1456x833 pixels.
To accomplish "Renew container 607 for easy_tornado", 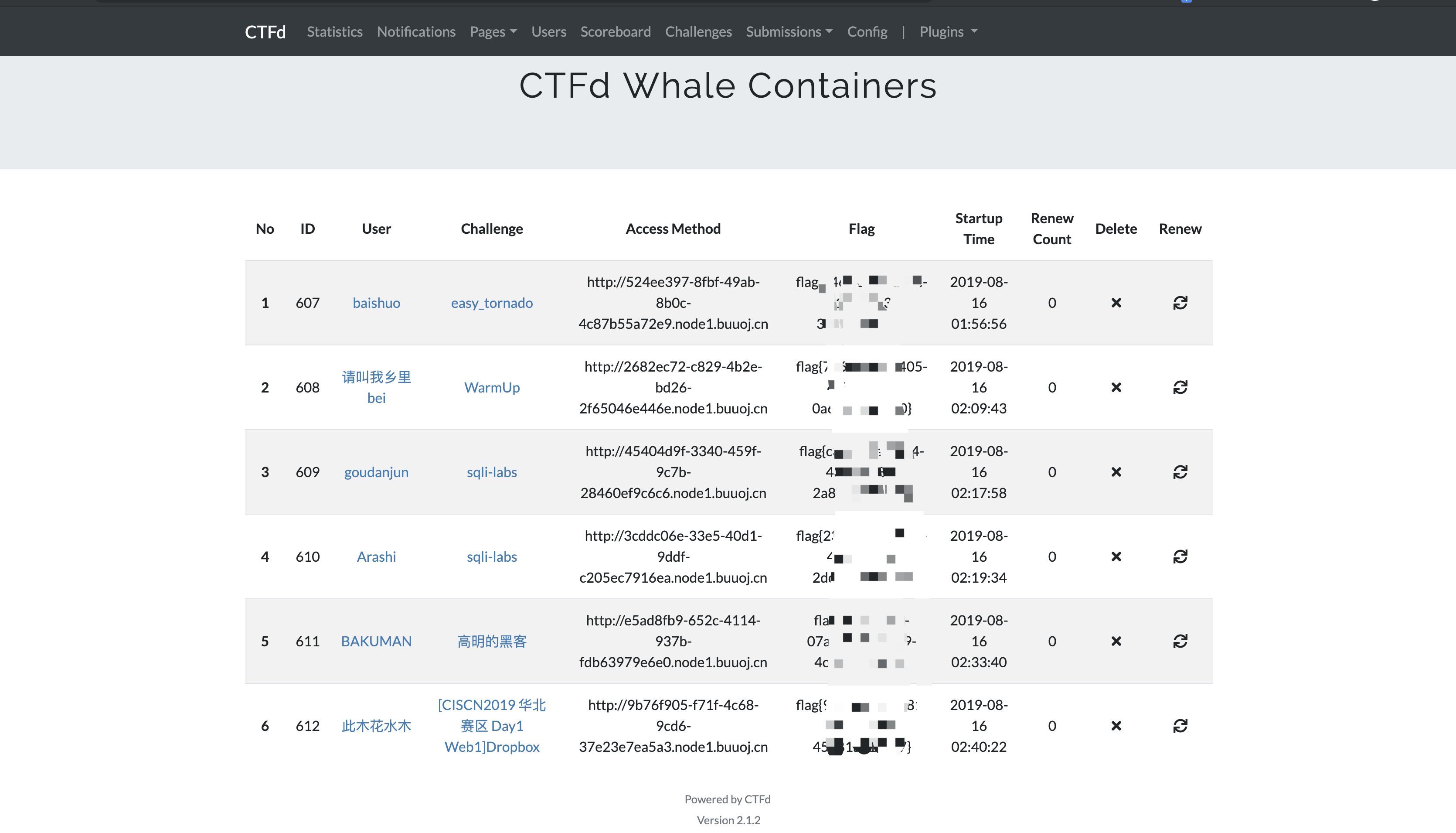I will tap(1180, 303).
